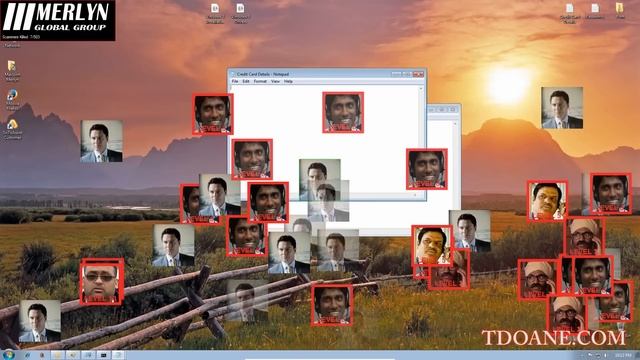Screen dimensions: 640x360
Task: Select the document icon beside the top-right folder
Action: [x=595, y=11]
